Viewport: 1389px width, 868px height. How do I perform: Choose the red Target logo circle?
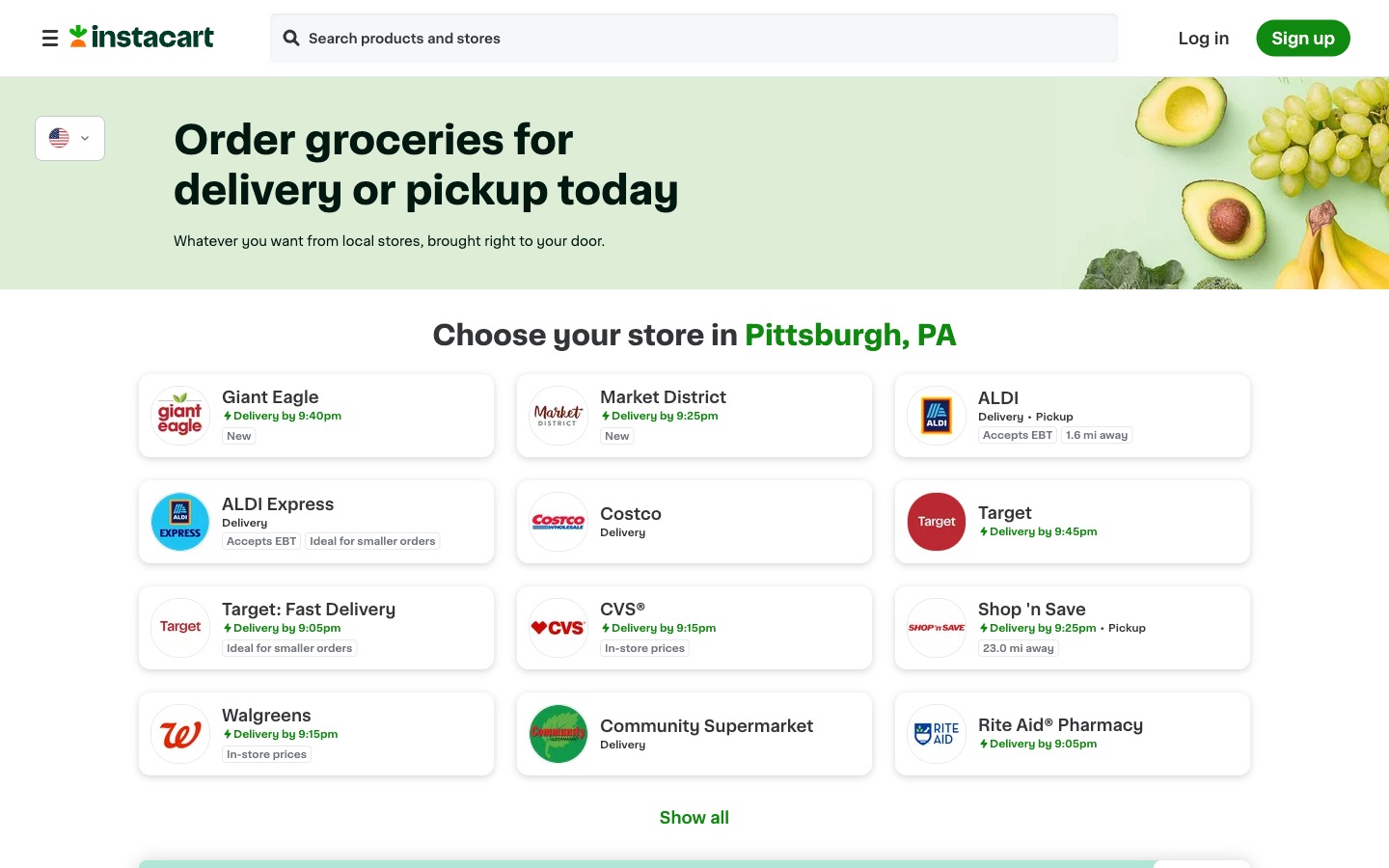pos(937,522)
